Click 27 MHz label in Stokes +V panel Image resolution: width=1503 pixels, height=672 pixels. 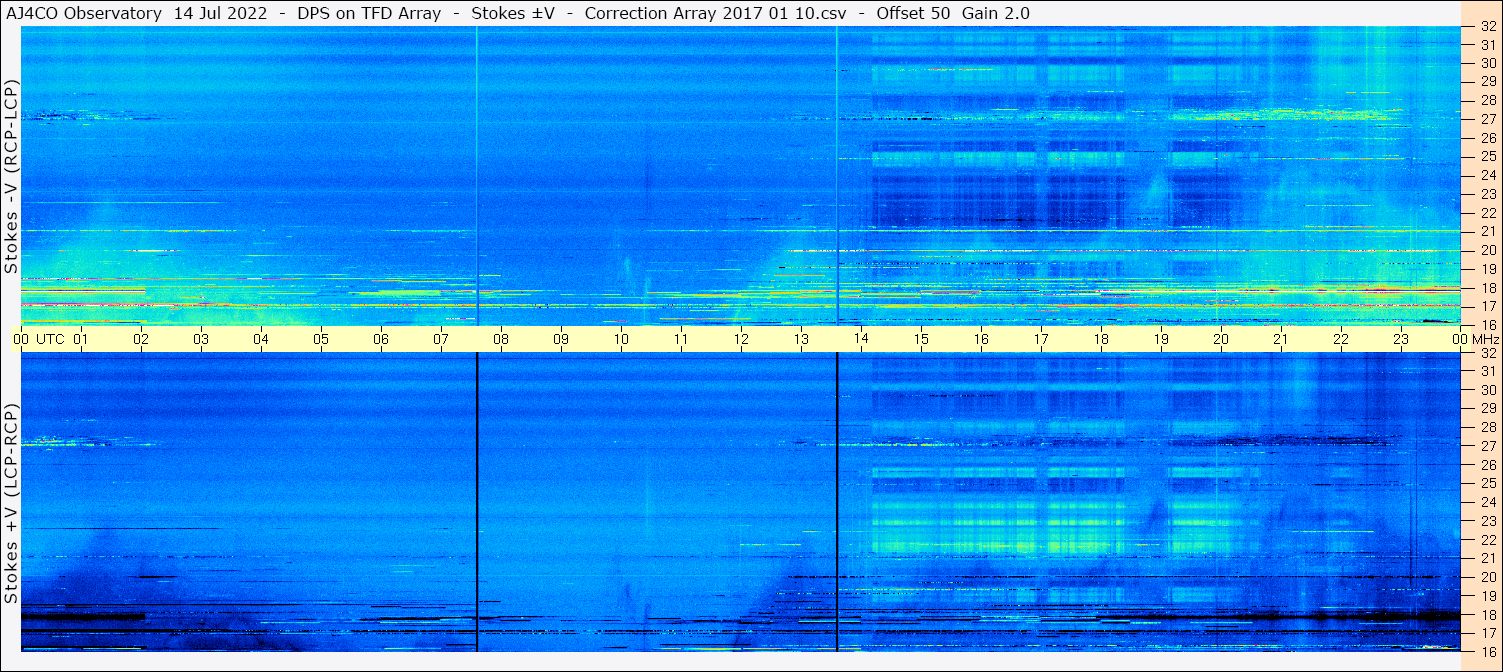click(x=1488, y=446)
